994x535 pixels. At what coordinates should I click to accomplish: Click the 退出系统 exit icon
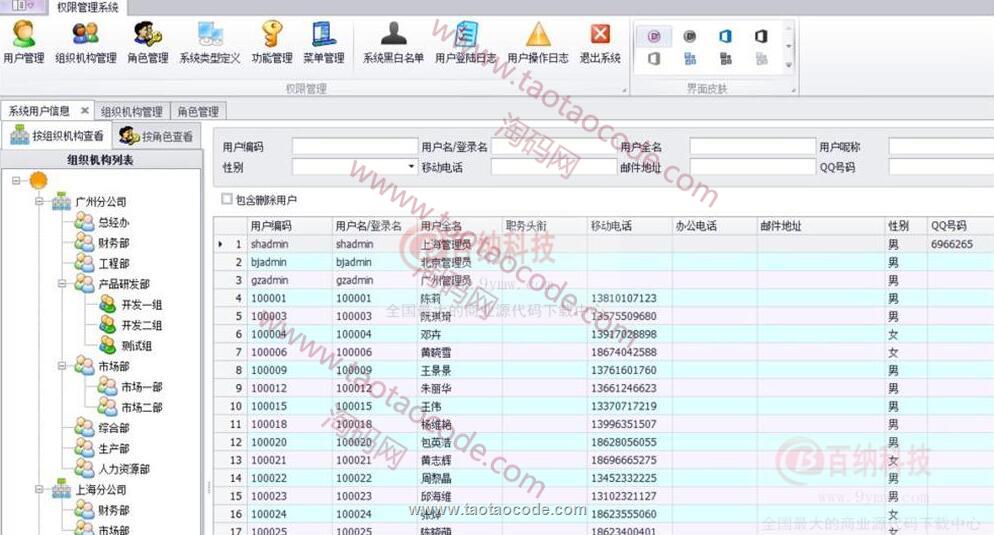click(600, 42)
